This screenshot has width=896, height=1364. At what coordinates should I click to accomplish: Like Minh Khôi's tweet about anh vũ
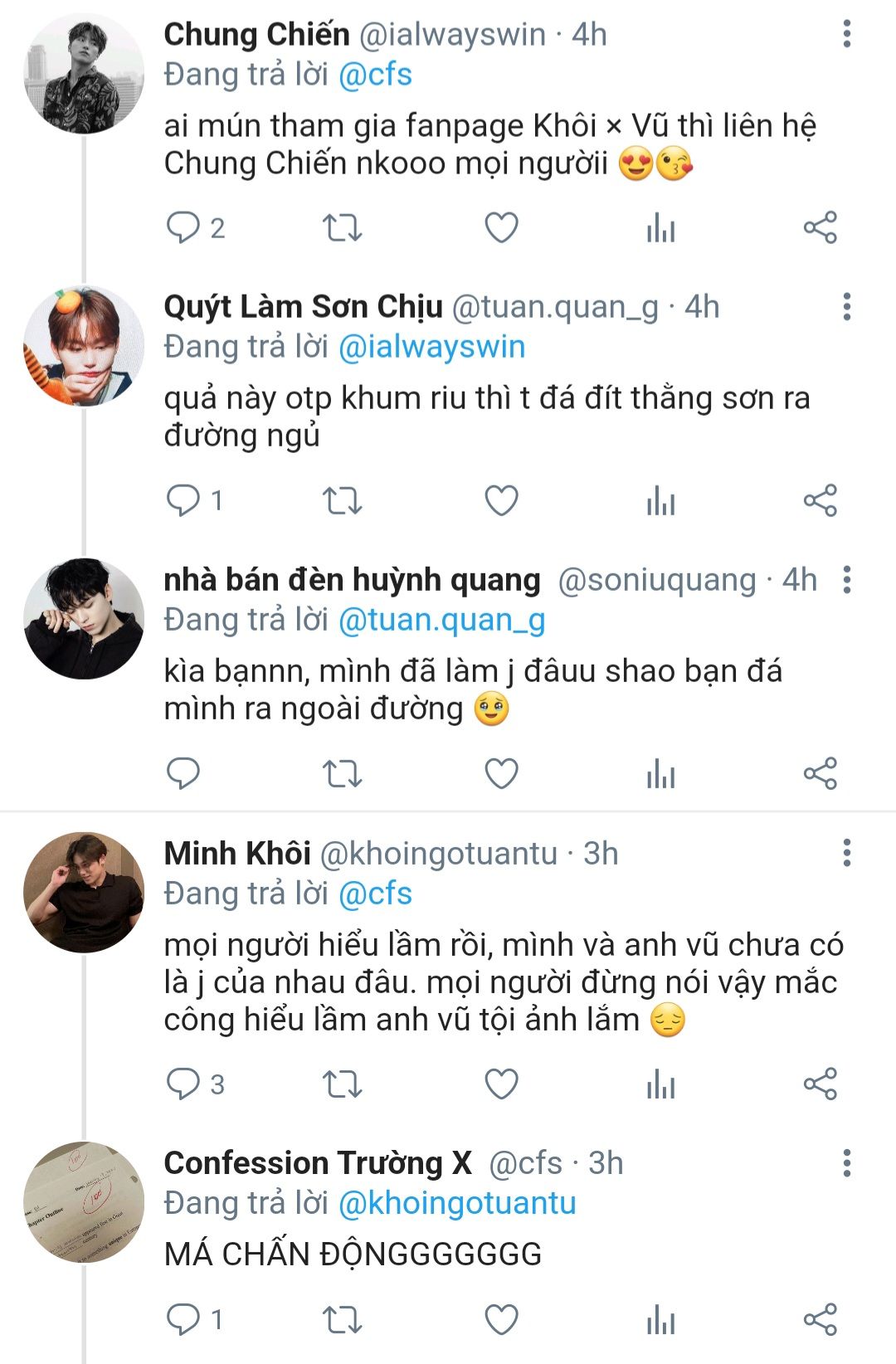501,1084
